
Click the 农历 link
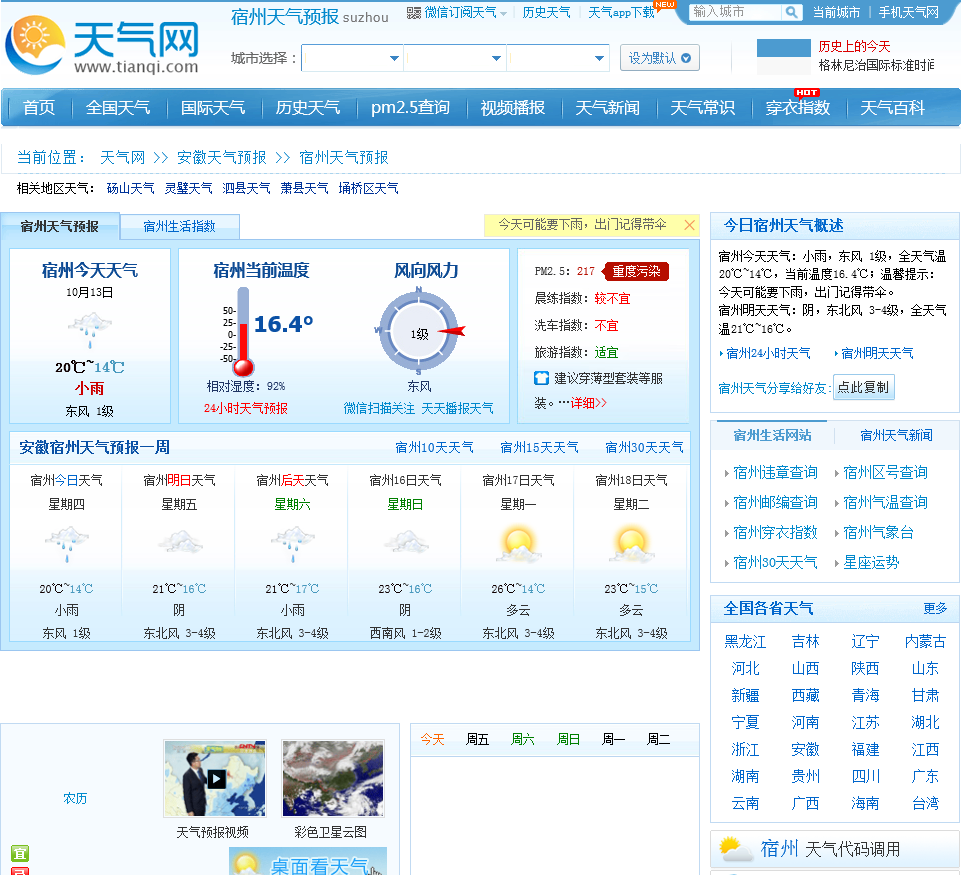(x=75, y=798)
